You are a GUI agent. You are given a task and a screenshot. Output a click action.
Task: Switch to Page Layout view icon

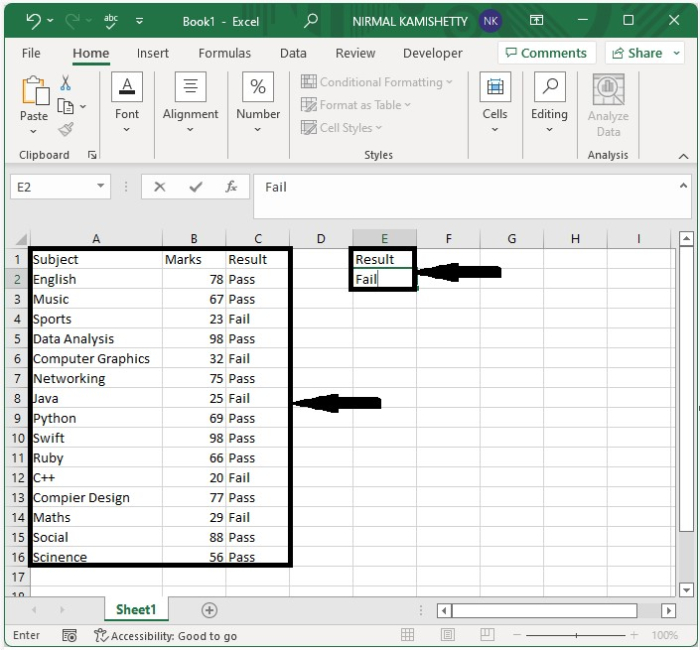click(x=447, y=634)
